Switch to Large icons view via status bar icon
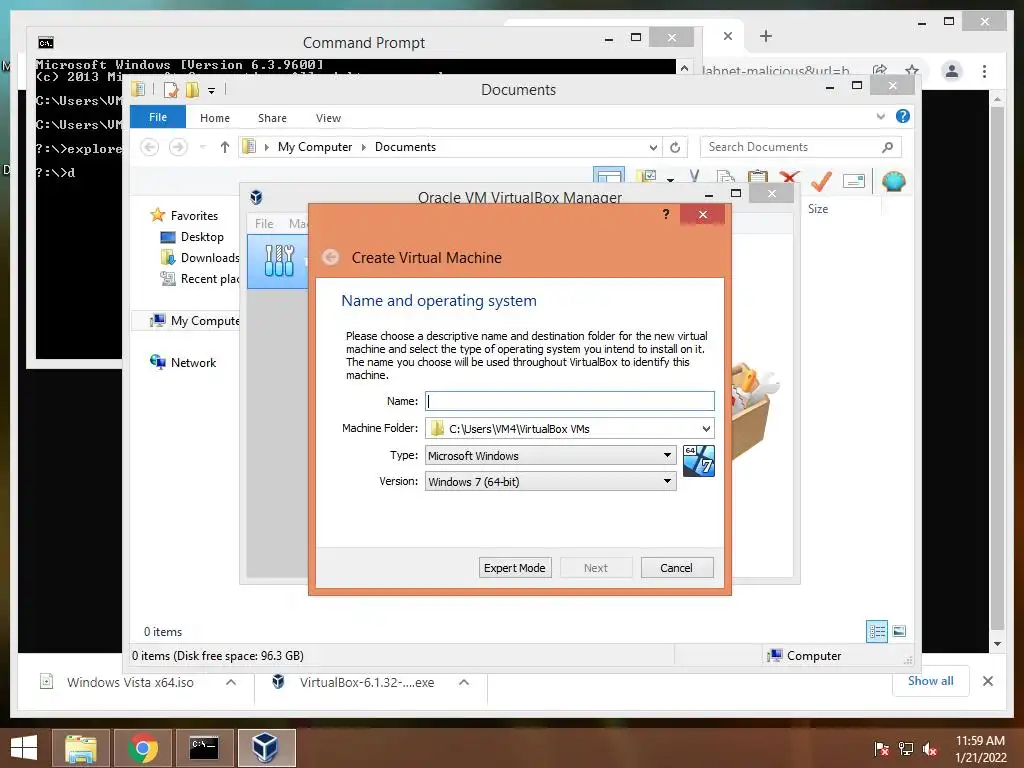 [x=899, y=631]
